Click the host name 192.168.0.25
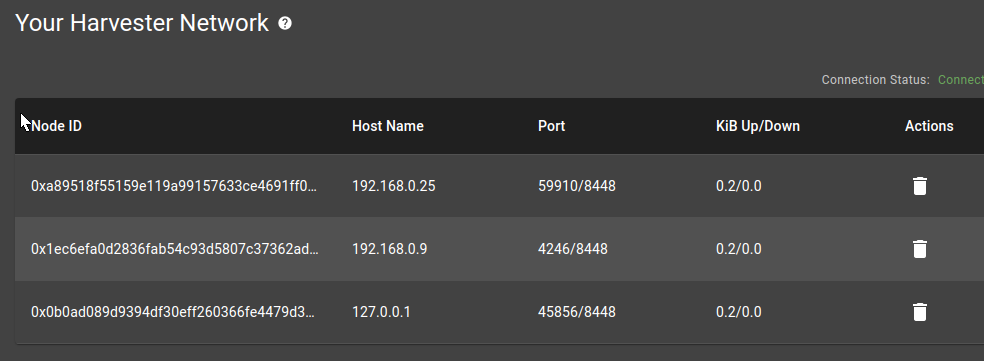 [393, 186]
